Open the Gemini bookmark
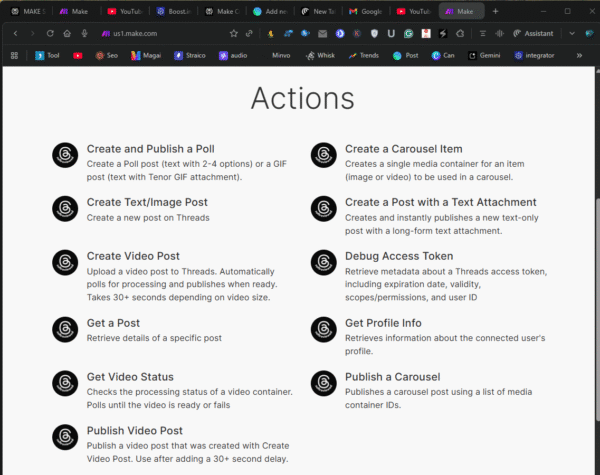Image resolution: width=600 pixels, height=475 pixels. click(x=484, y=55)
